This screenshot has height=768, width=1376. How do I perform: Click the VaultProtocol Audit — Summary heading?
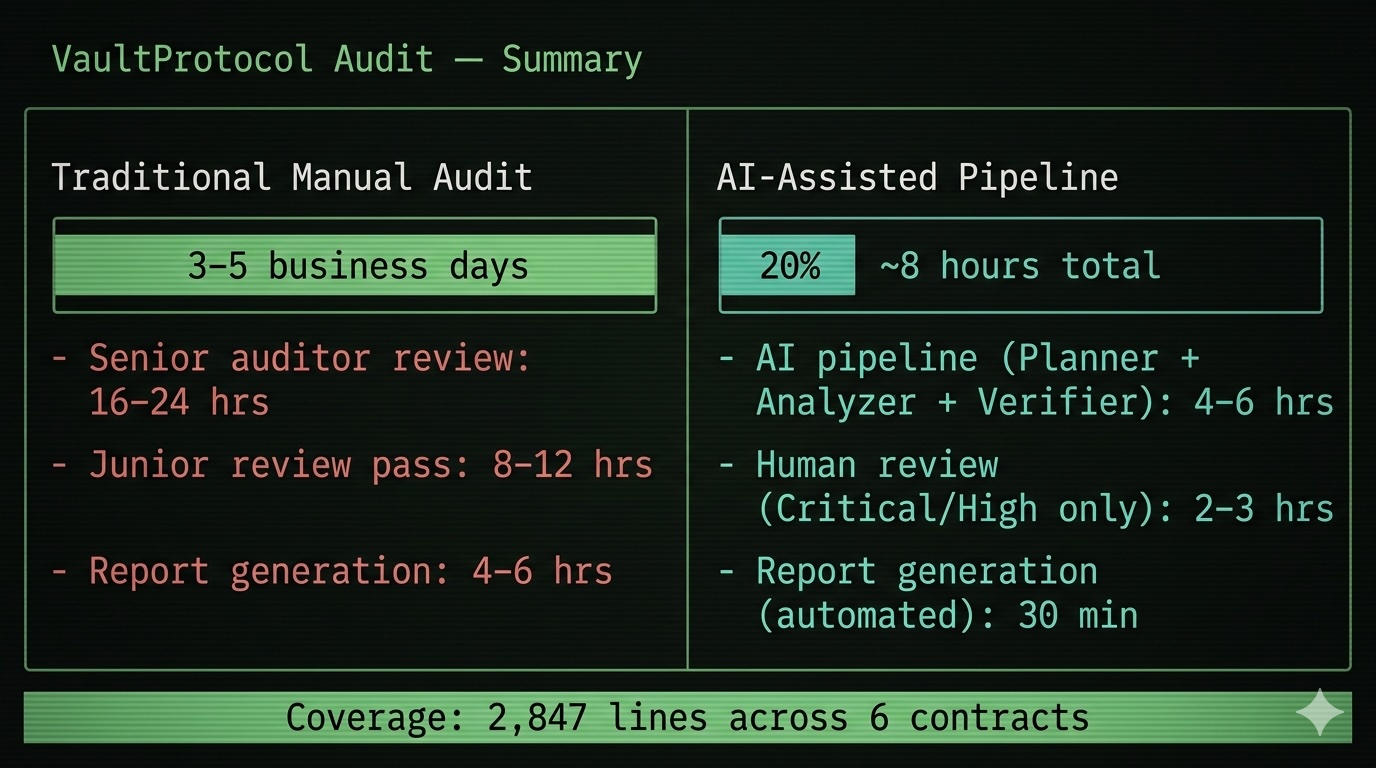(348, 58)
